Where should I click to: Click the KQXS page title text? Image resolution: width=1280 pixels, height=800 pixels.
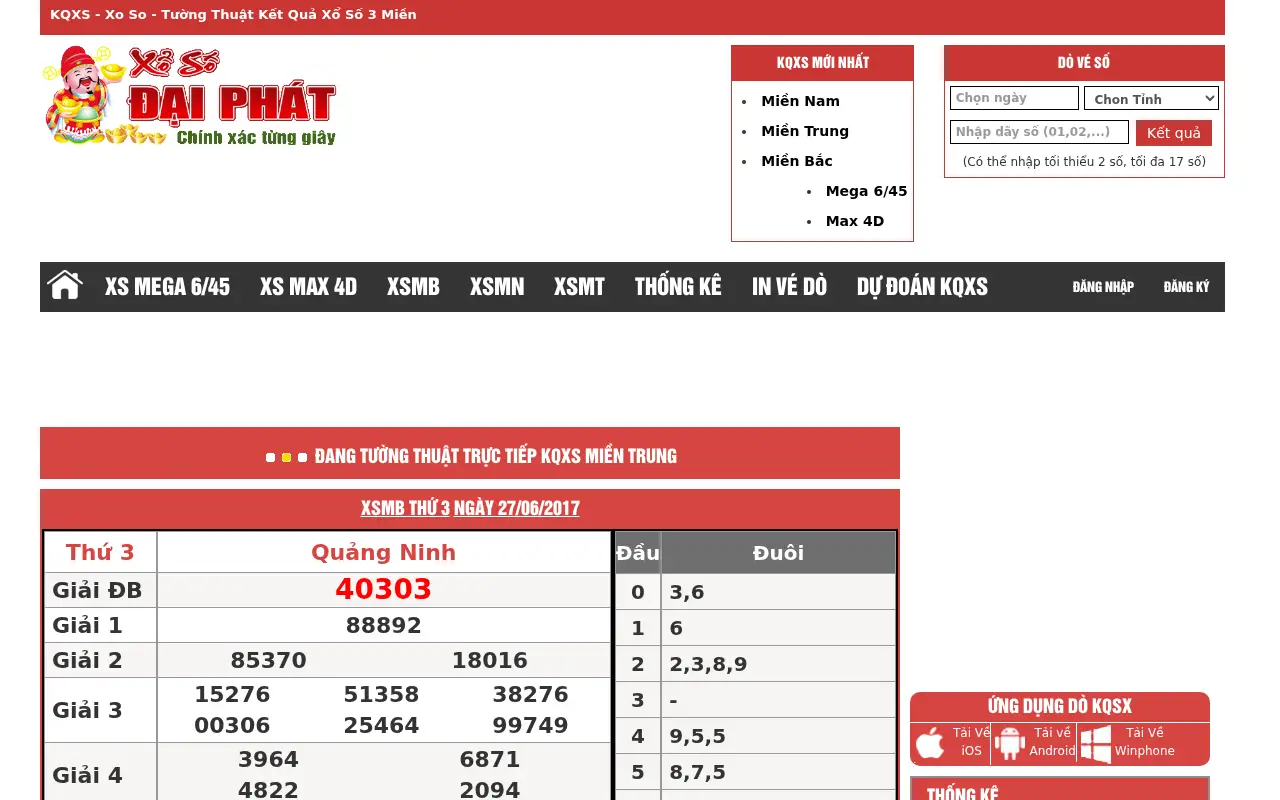(x=233, y=15)
